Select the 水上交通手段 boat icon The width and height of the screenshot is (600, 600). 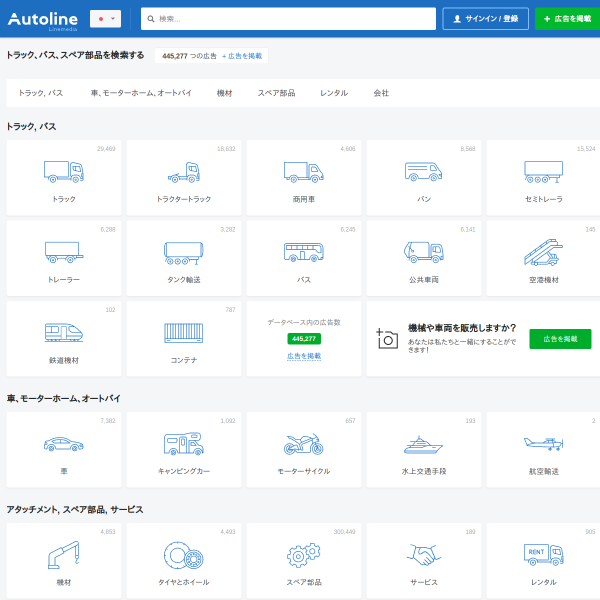[x=423, y=445]
